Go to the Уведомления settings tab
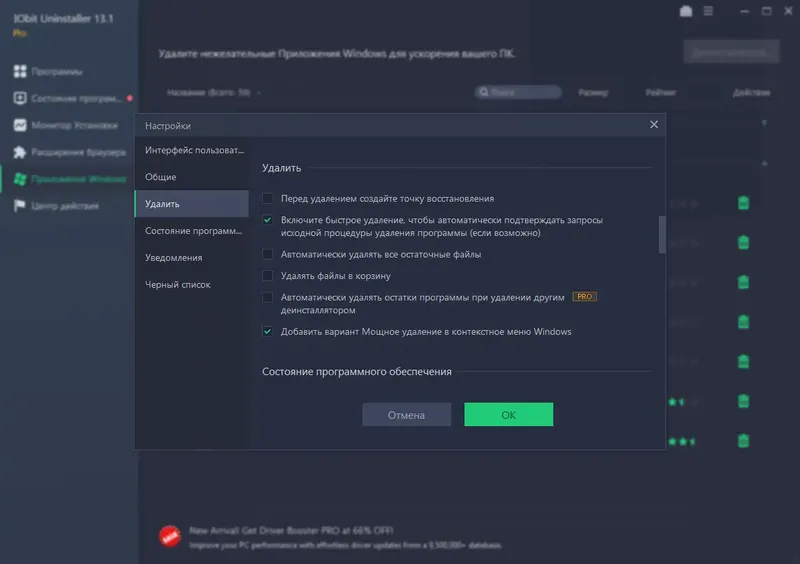Image resolution: width=800 pixels, height=564 pixels. pyautogui.click(x=192, y=258)
